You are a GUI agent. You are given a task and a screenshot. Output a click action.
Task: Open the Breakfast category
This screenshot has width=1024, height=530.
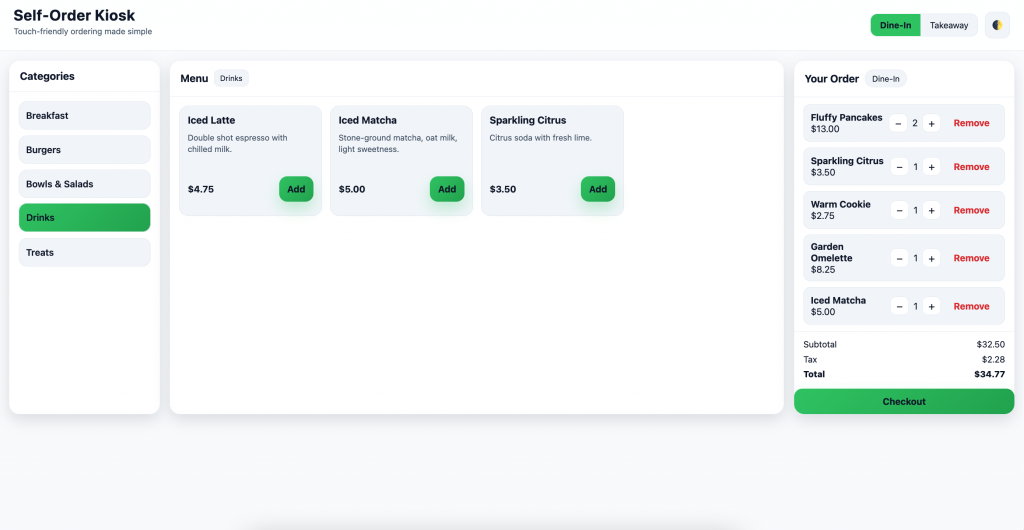[84, 116]
